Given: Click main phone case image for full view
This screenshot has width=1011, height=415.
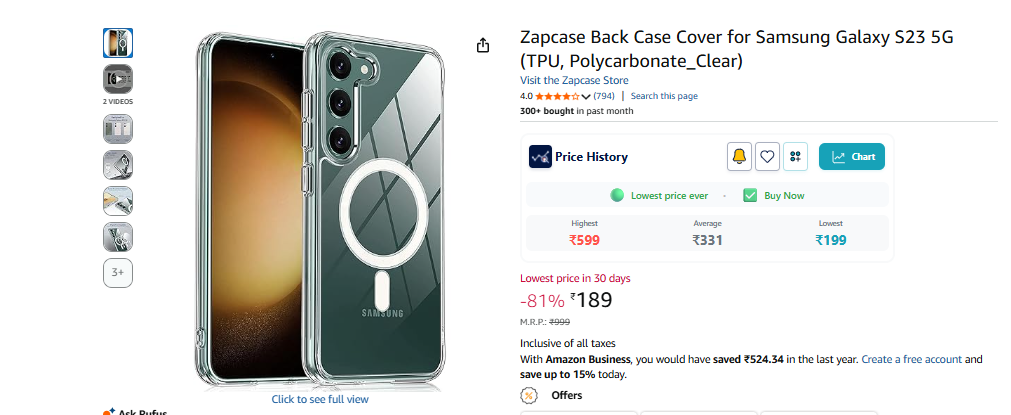Looking at the screenshot, I should [x=320, y=209].
